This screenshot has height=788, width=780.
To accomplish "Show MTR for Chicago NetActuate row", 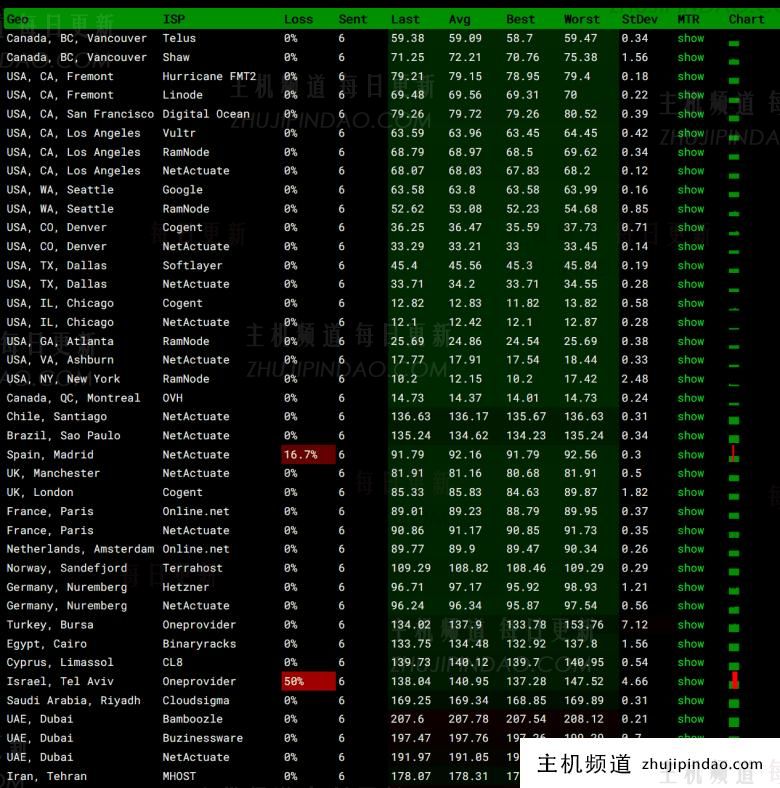I will tap(691, 323).
